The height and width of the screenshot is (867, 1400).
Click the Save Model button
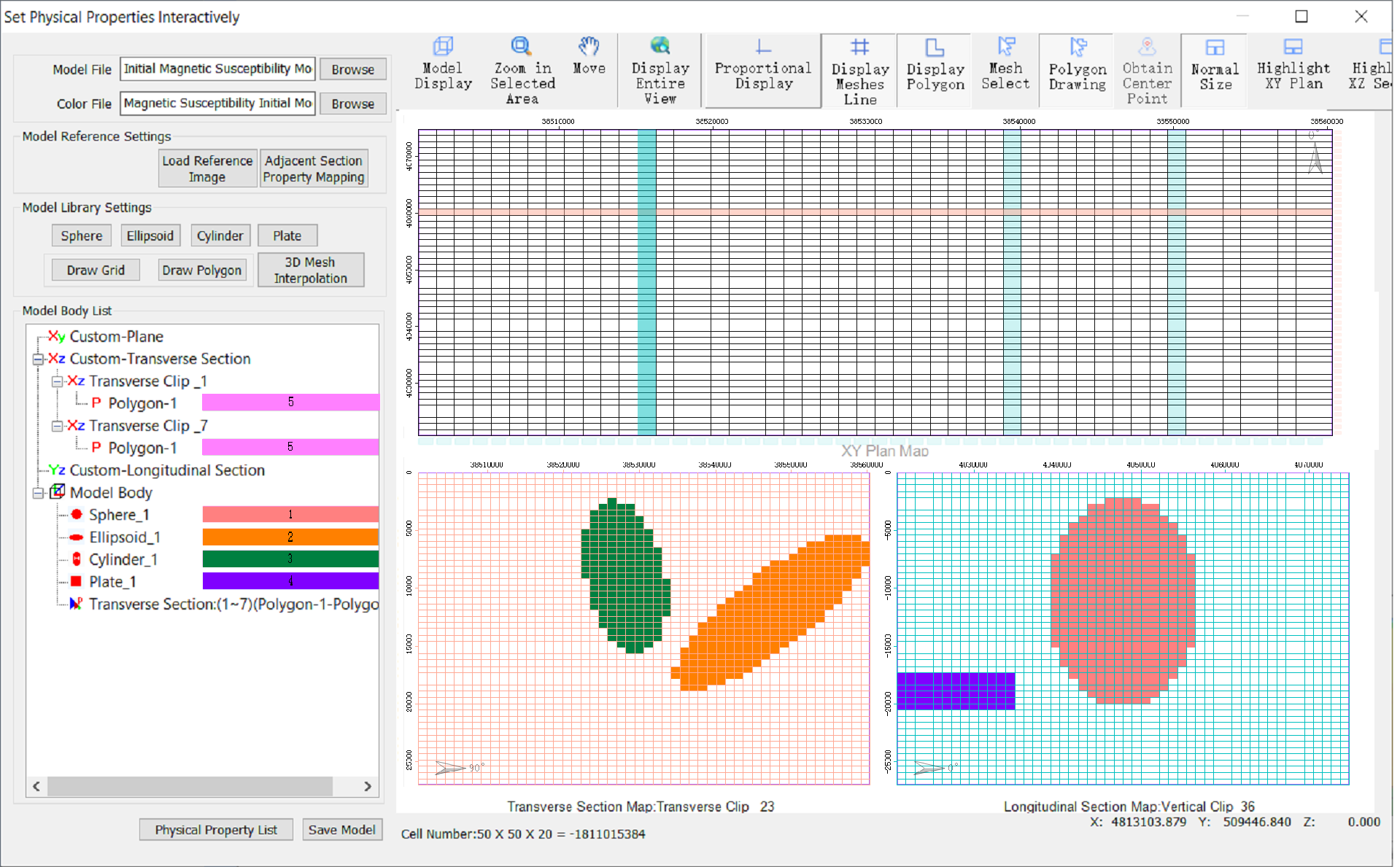342,830
